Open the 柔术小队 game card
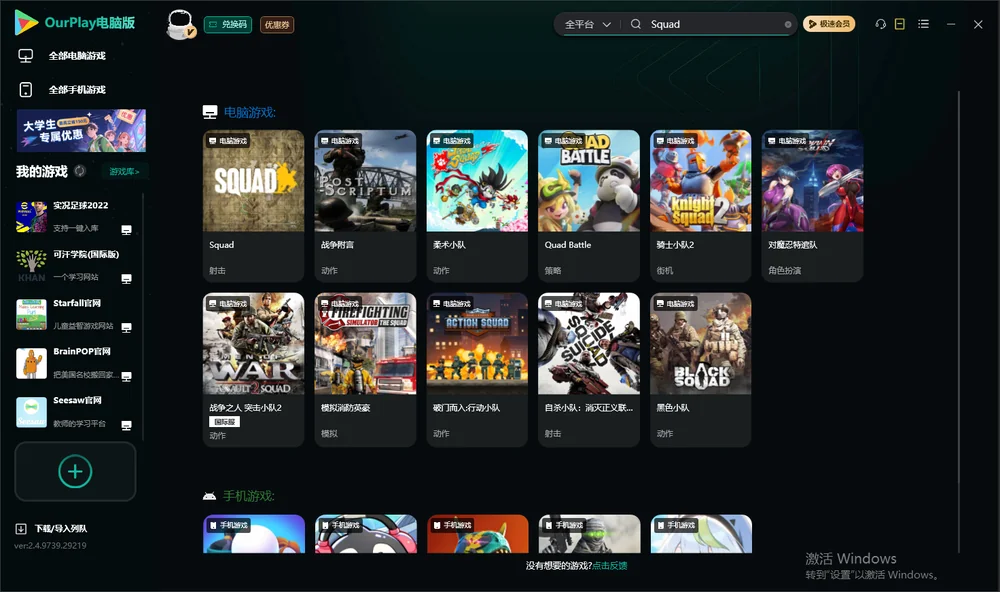The height and width of the screenshot is (592, 1000). [477, 205]
